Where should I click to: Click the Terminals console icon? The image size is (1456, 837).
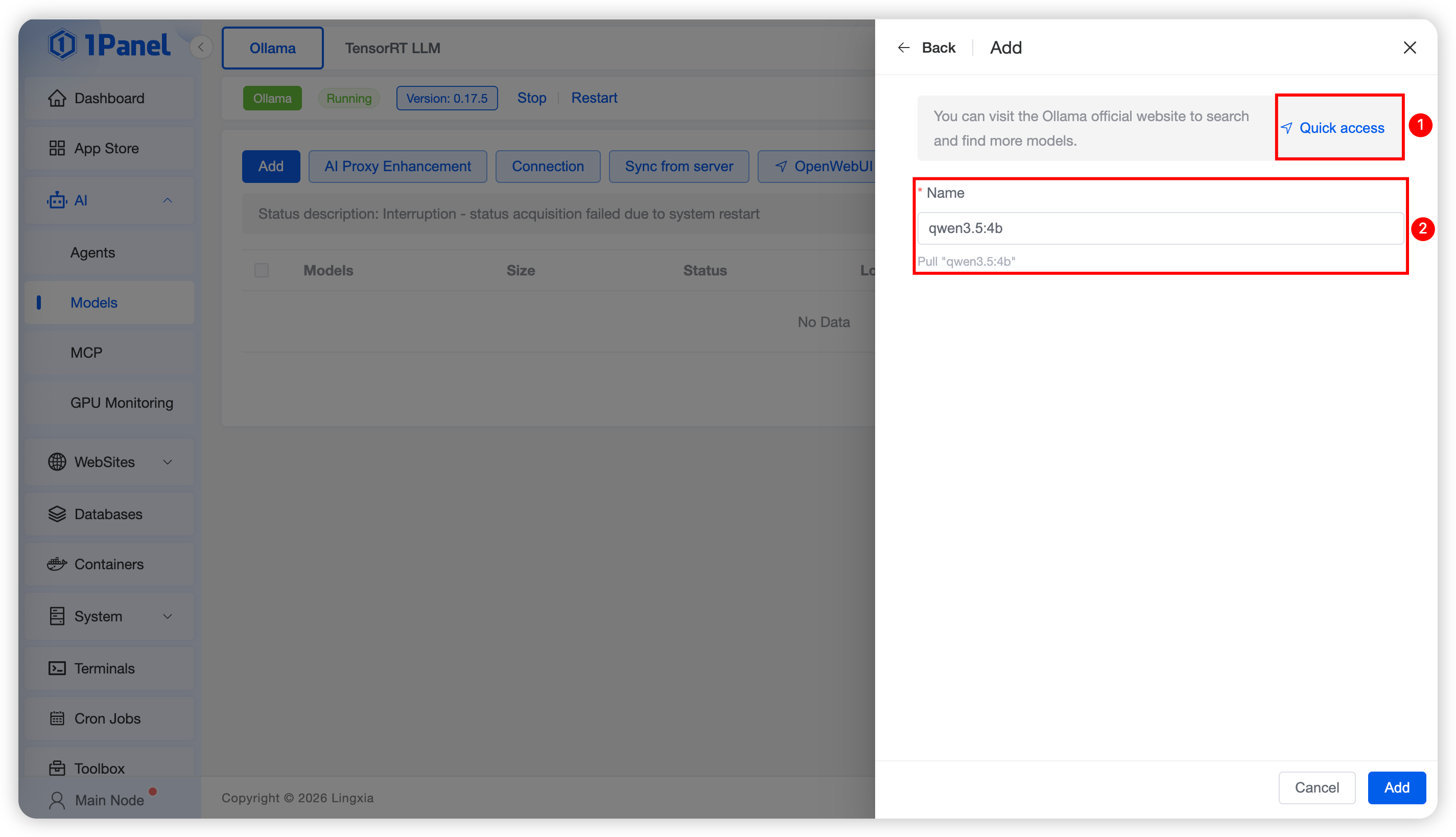[57, 668]
